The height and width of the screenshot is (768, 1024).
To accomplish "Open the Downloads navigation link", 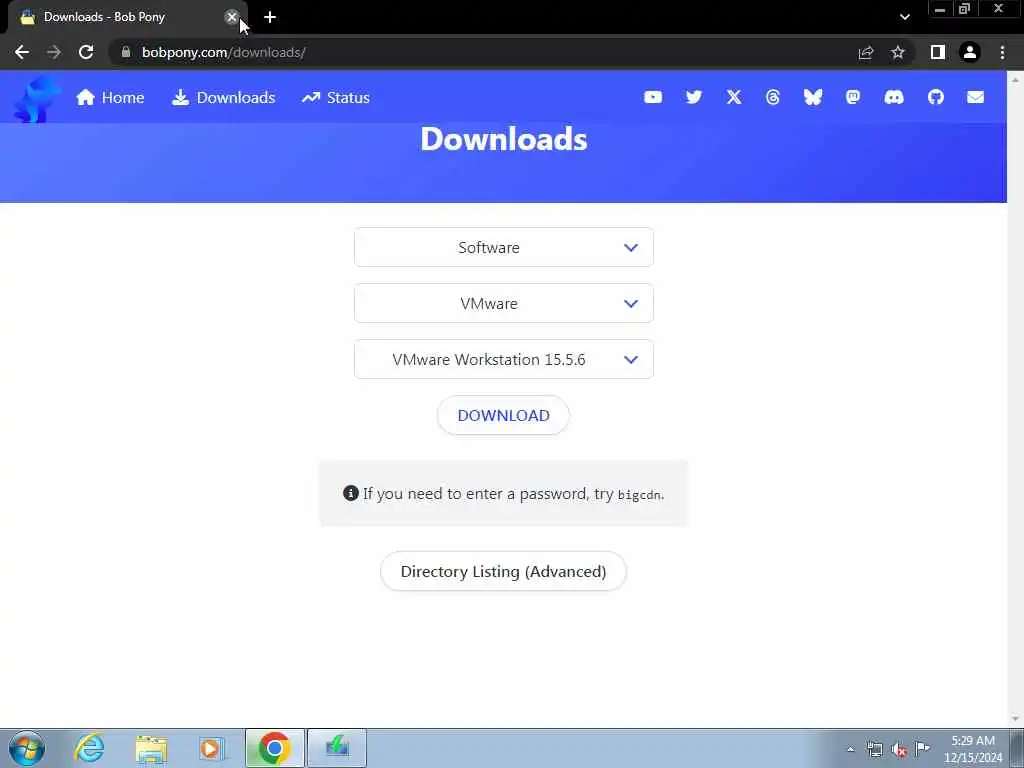I will 223,98.
